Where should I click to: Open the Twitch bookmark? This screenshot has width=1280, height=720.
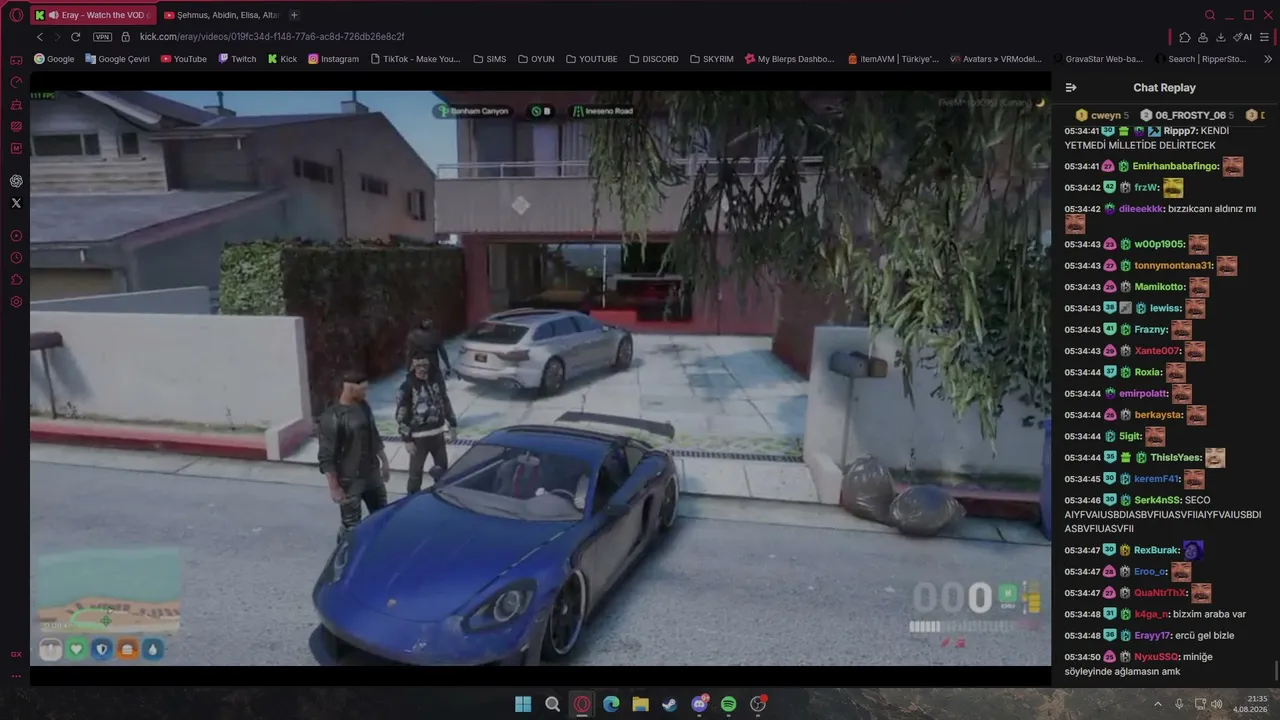coord(237,59)
